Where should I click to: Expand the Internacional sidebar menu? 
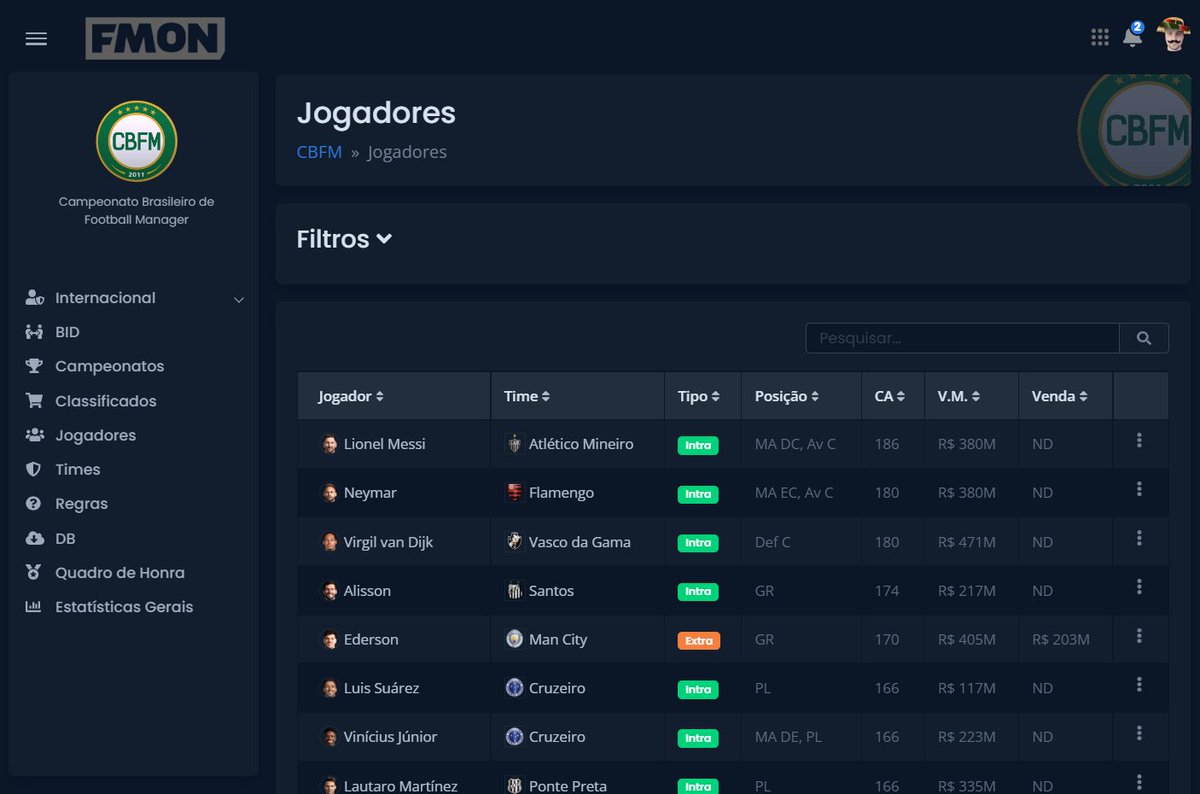pyautogui.click(x=134, y=298)
